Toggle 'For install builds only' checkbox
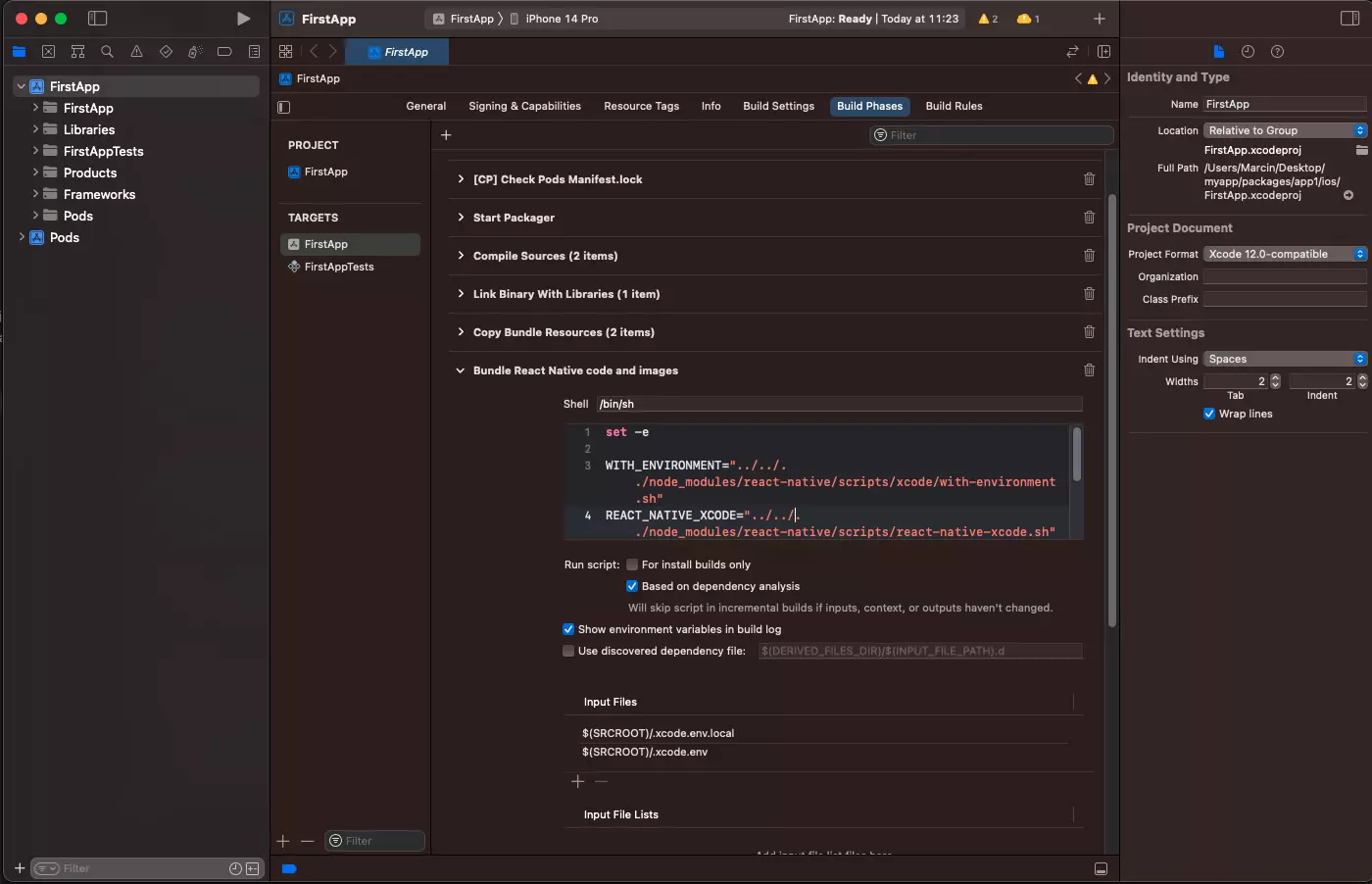The height and width of the screenshot is (884, 1372). coord(632,565)
